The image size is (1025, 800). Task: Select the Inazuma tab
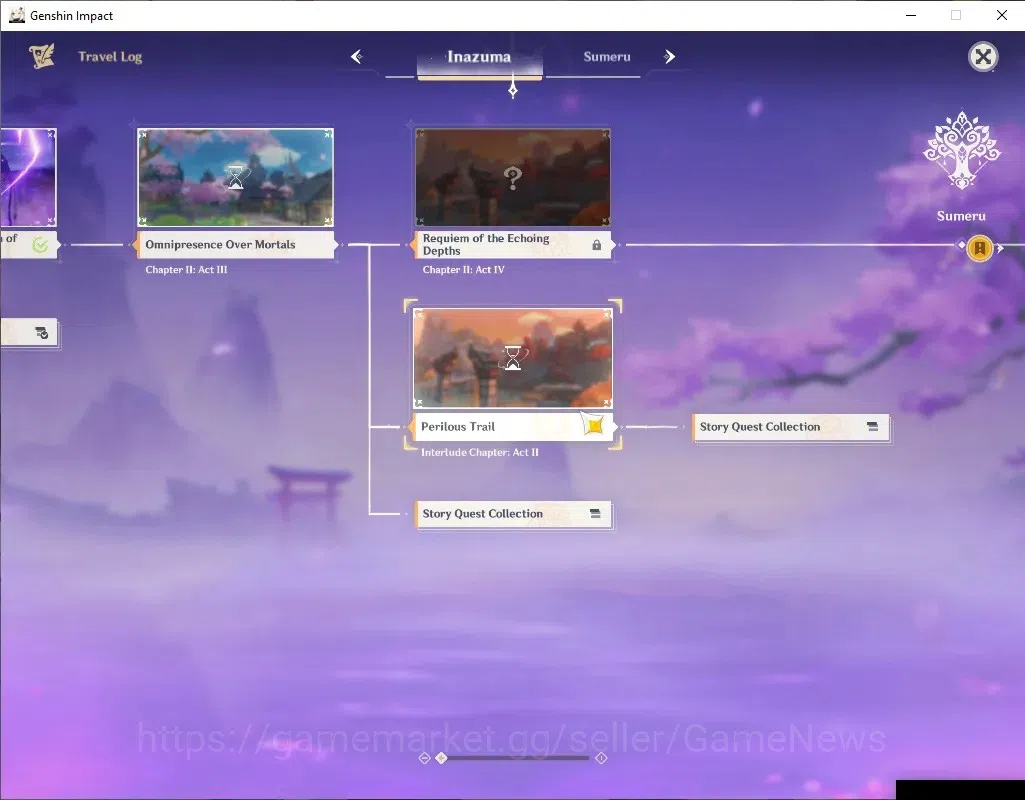(479, 57)
